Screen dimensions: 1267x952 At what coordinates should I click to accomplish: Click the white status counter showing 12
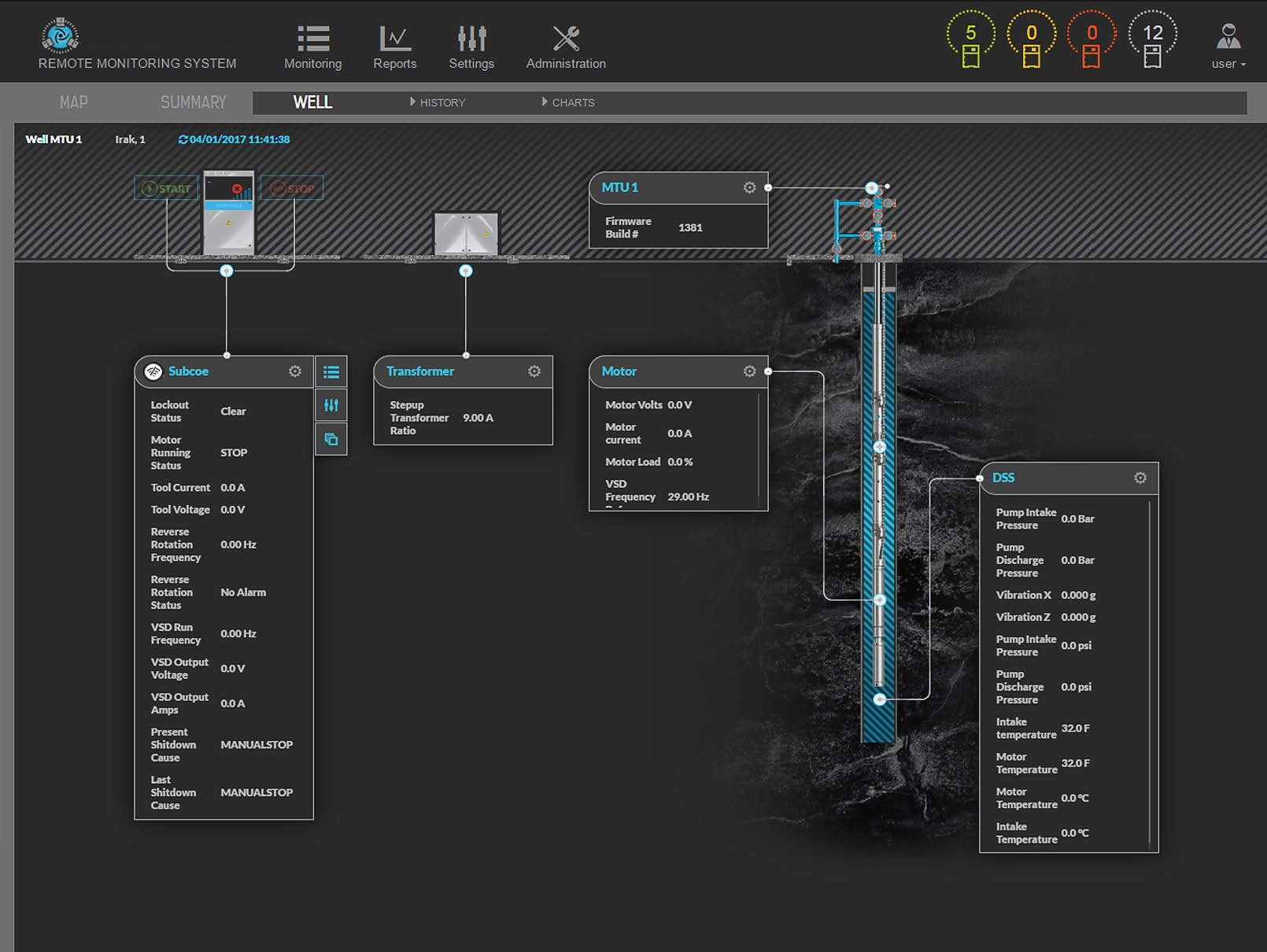tap(1152, 39)
